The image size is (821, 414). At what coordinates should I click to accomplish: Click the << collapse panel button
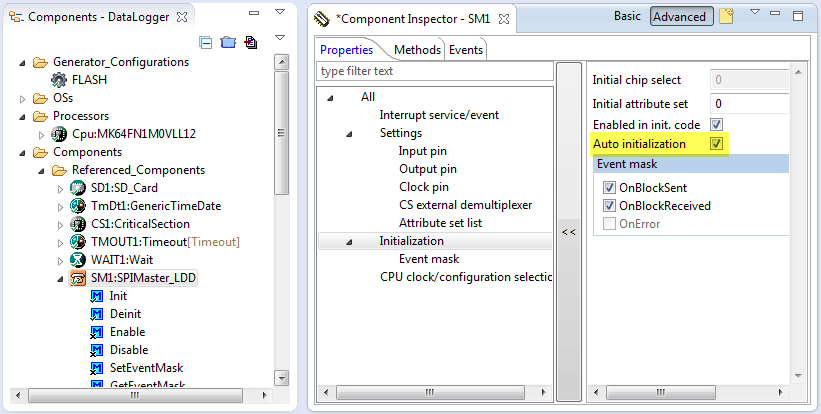tap(568, 232)
